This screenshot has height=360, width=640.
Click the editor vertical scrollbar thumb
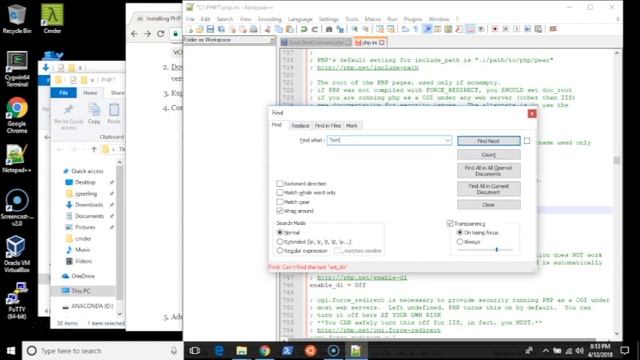(616, 160)
